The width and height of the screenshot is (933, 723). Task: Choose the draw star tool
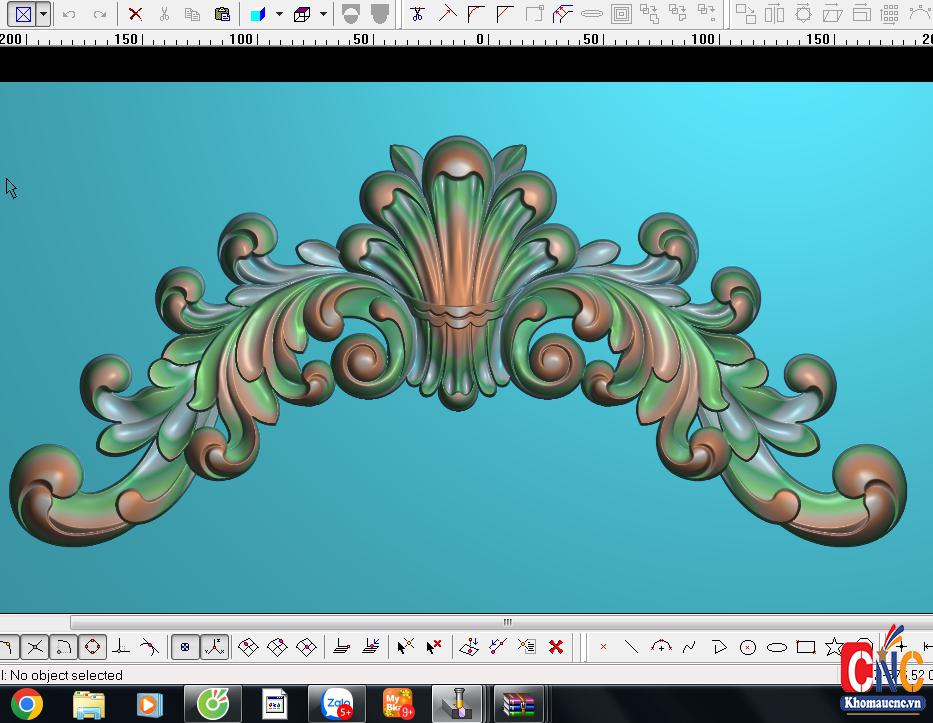pyautogui.click(x=834, y=647)
